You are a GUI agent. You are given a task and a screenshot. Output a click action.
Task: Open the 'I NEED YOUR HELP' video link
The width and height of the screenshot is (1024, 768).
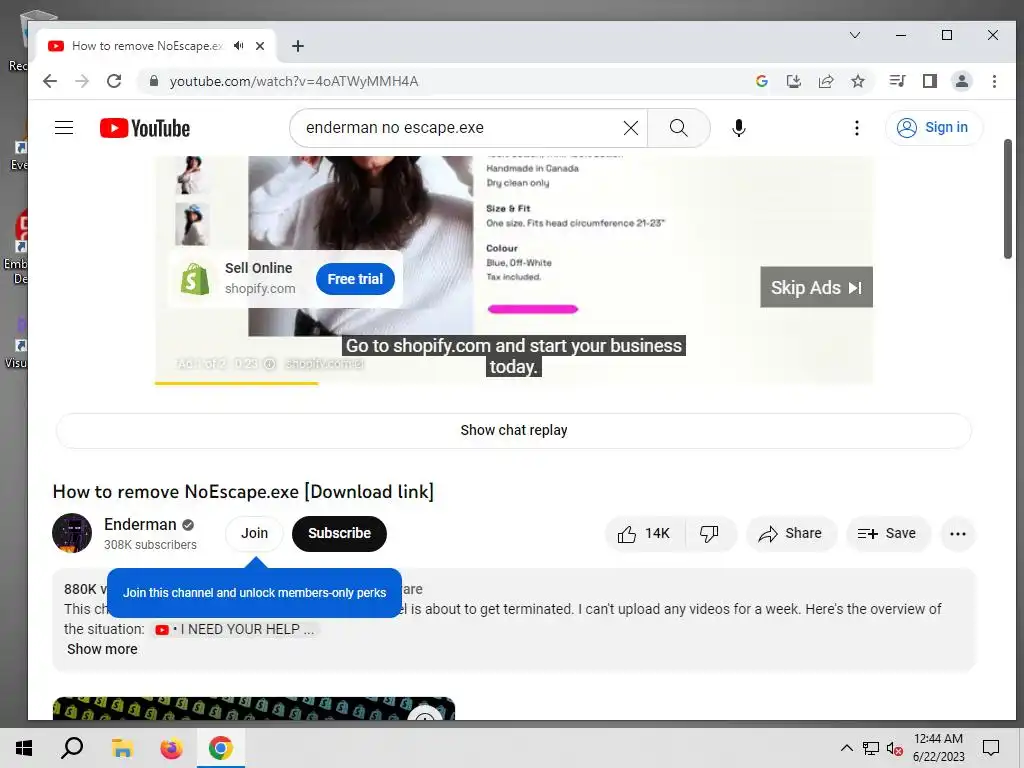pos(236,630)
